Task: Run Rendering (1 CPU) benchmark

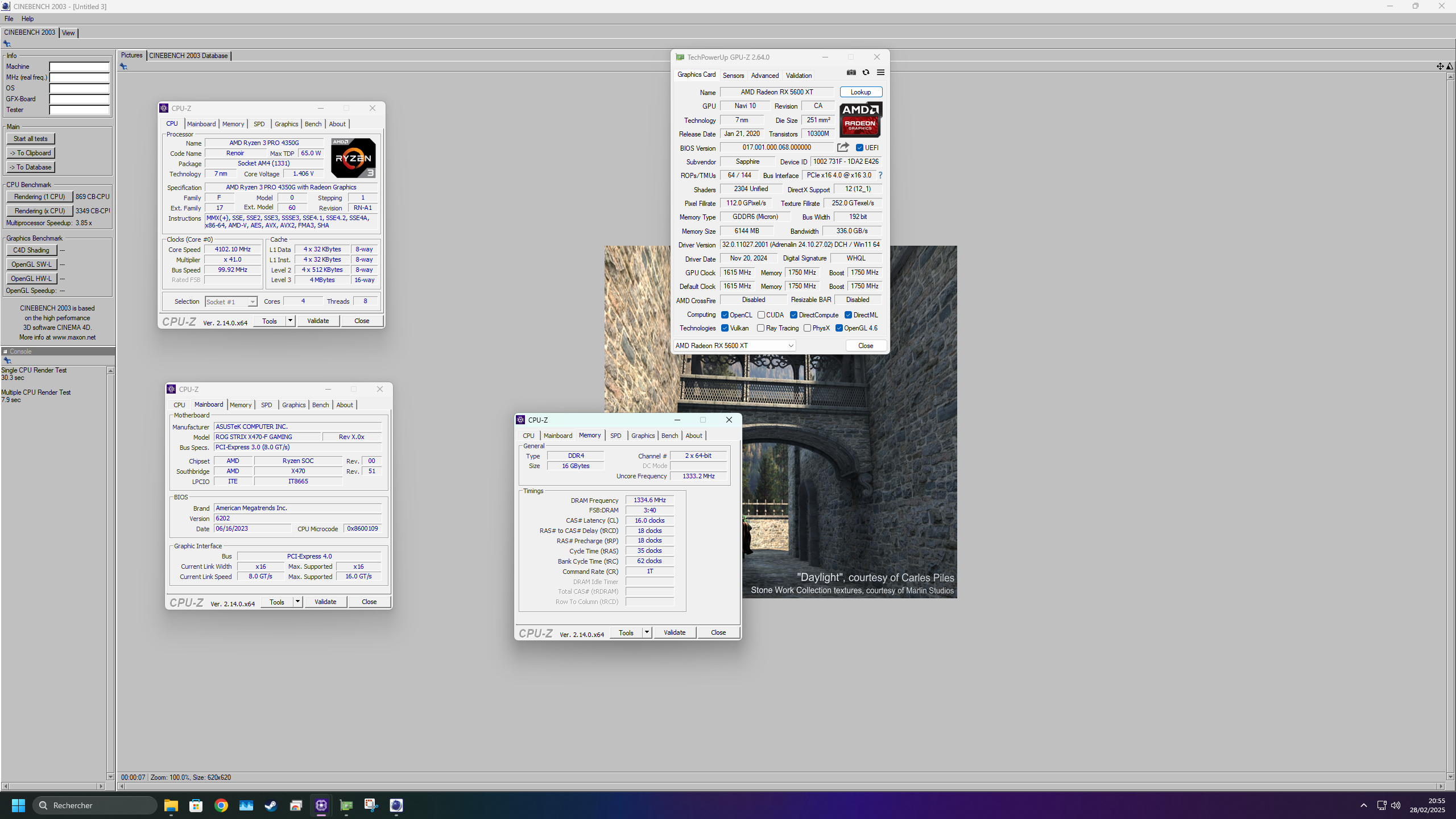Action: pos(39,197)
